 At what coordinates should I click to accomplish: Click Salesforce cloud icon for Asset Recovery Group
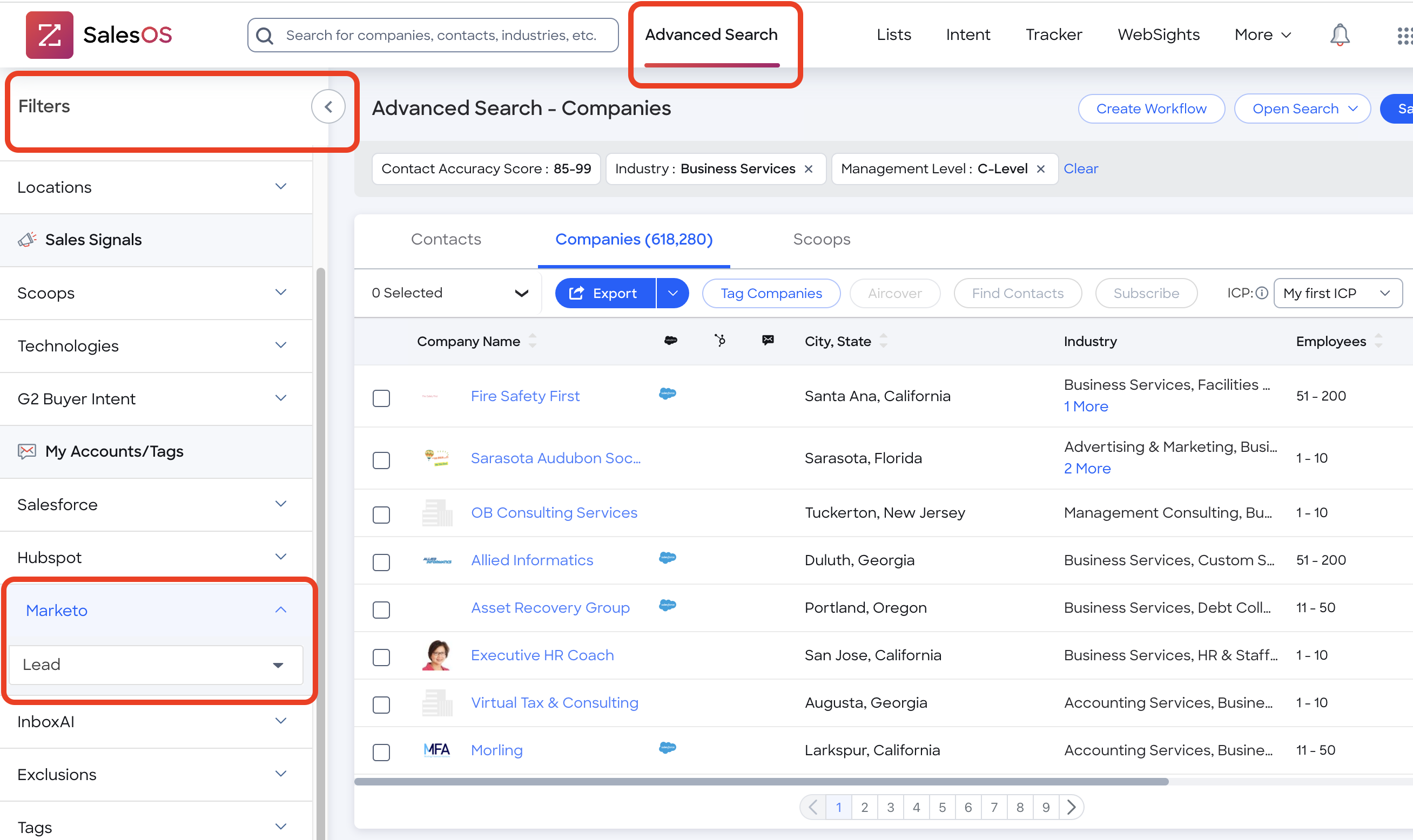coord(668,605)
